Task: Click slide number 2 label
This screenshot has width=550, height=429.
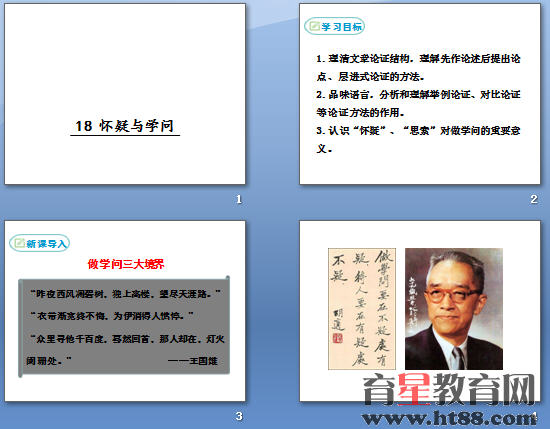Action: click(x=534, y=199)
